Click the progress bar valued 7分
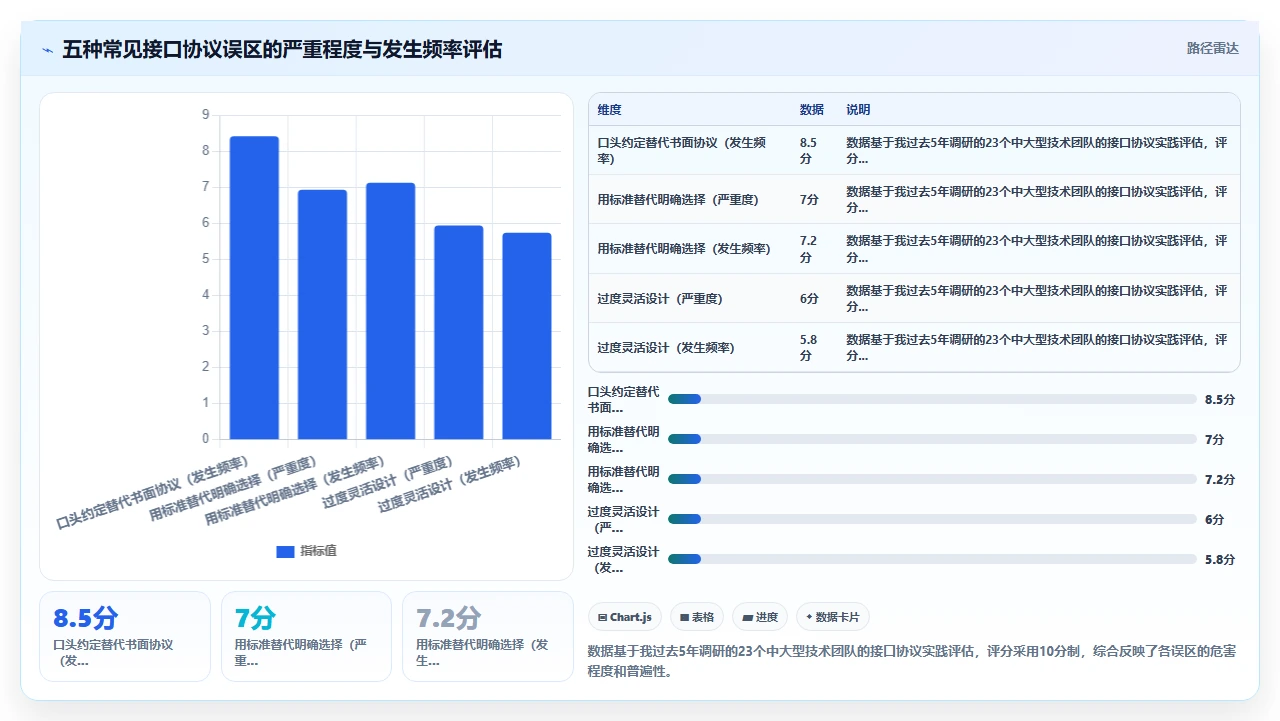Screen dimensions: 1280x721 932,439
